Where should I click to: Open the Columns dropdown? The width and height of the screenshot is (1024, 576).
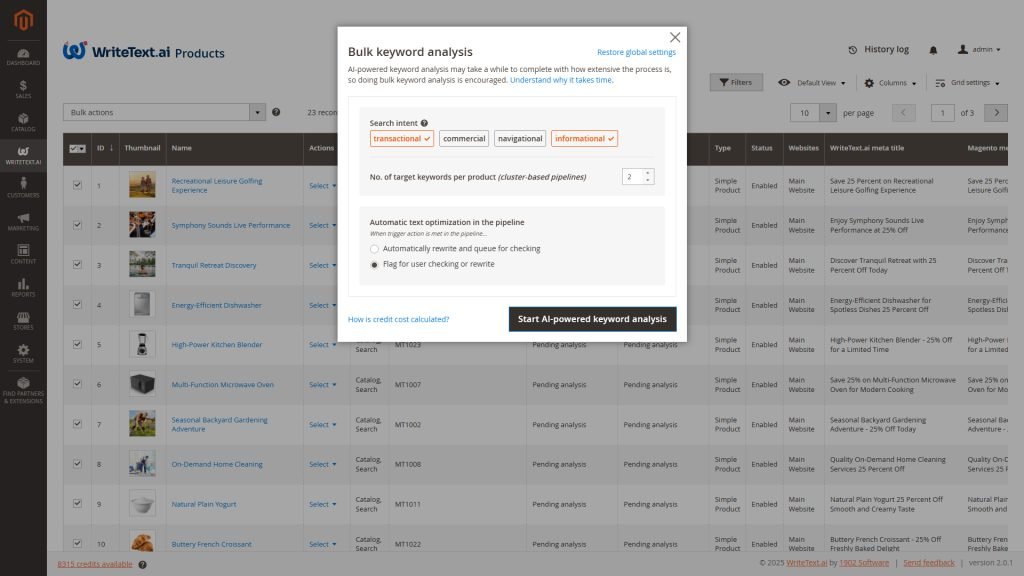tap(889, 83)
